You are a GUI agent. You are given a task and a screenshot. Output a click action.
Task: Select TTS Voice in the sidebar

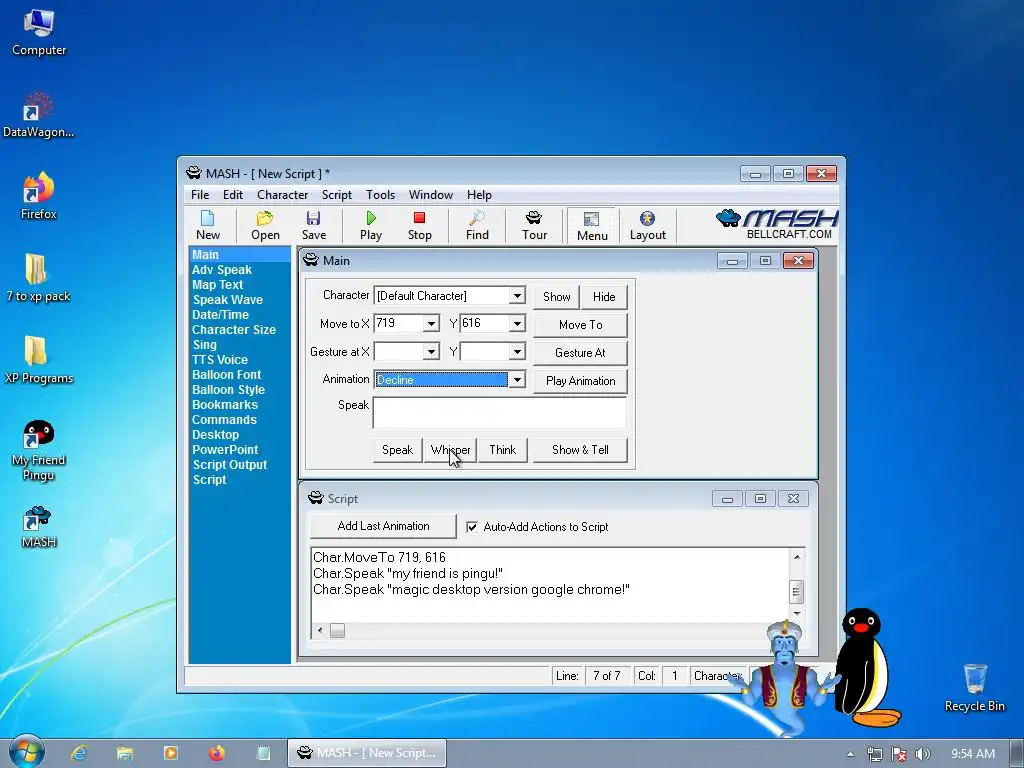coord(219,360)
